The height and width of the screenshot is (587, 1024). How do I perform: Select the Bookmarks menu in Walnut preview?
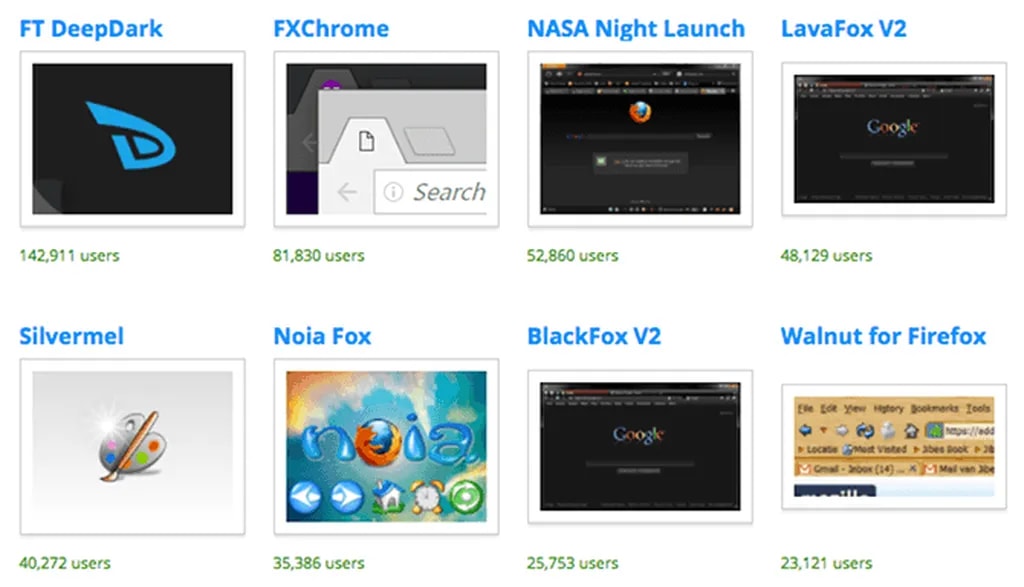[935, 408]
